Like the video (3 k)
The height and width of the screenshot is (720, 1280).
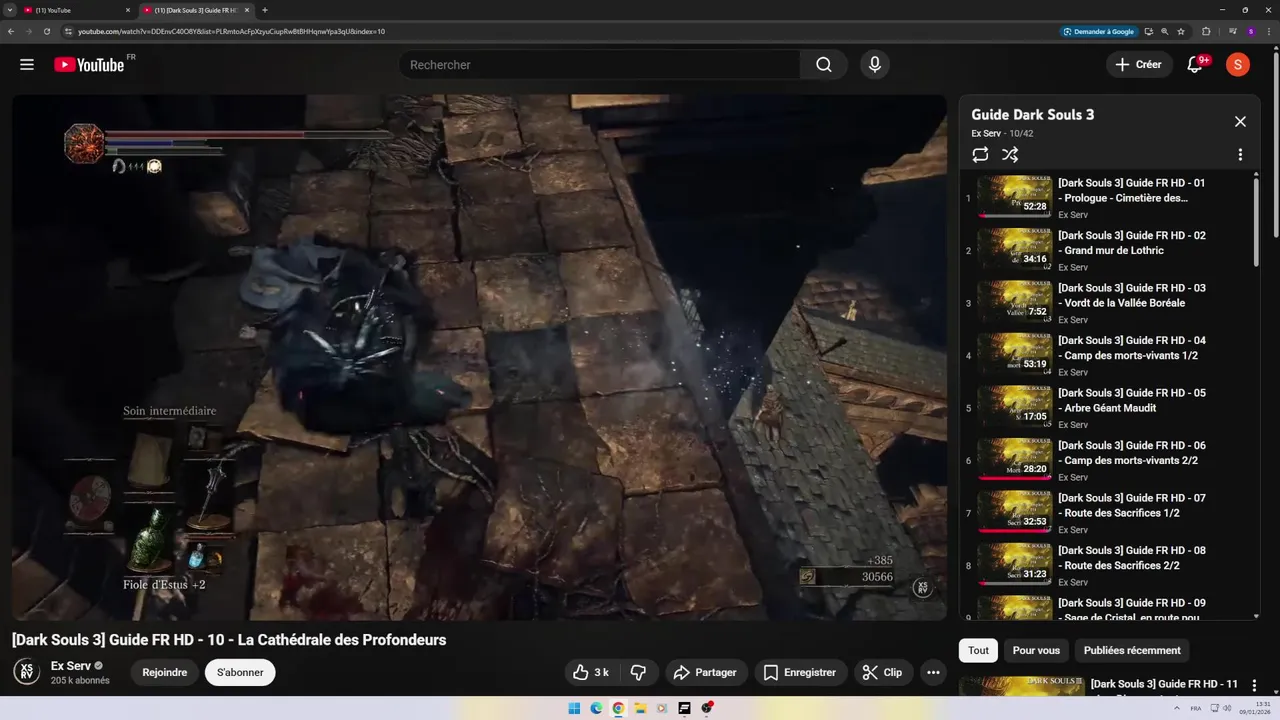(591, 673)
